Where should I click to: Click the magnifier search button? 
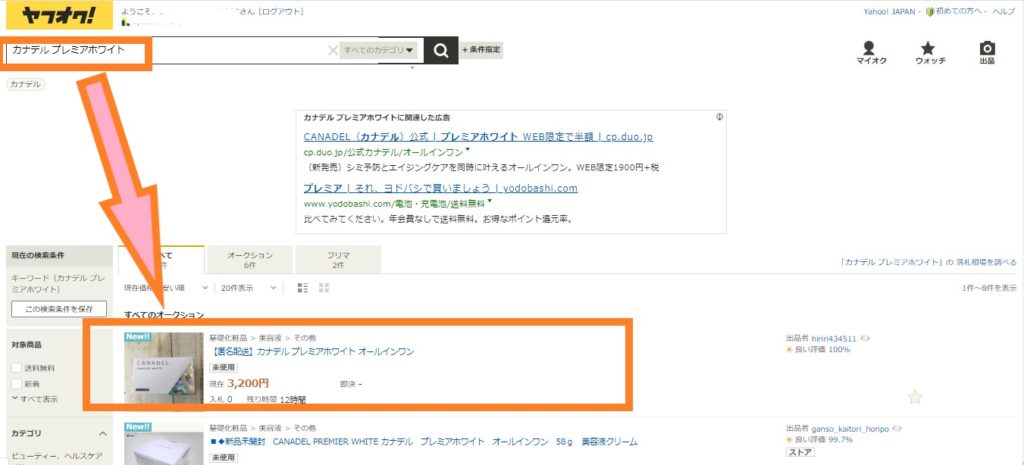[x=441, y=50]
